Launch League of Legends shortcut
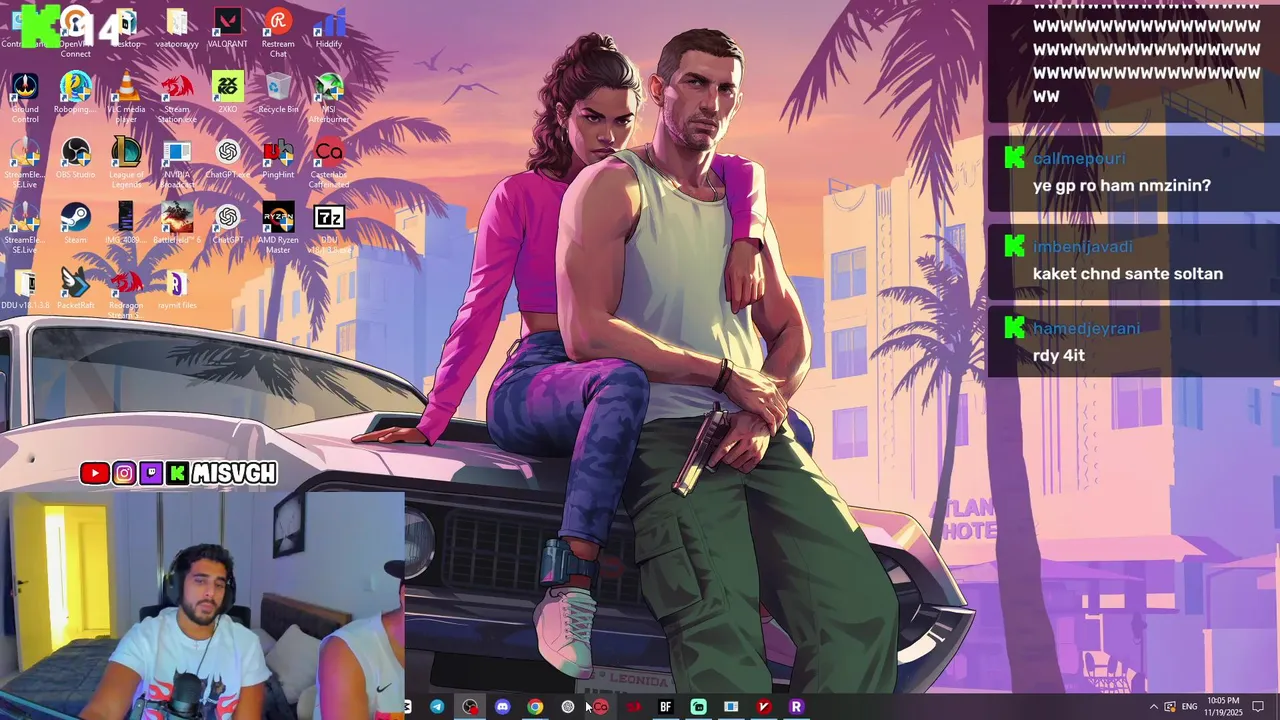 (126, 163)
